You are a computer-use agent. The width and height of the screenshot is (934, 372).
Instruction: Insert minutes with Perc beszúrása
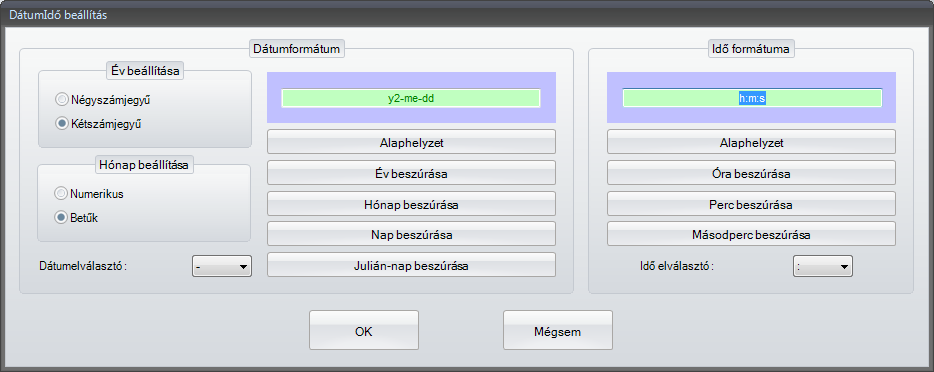tap(751, 205)
